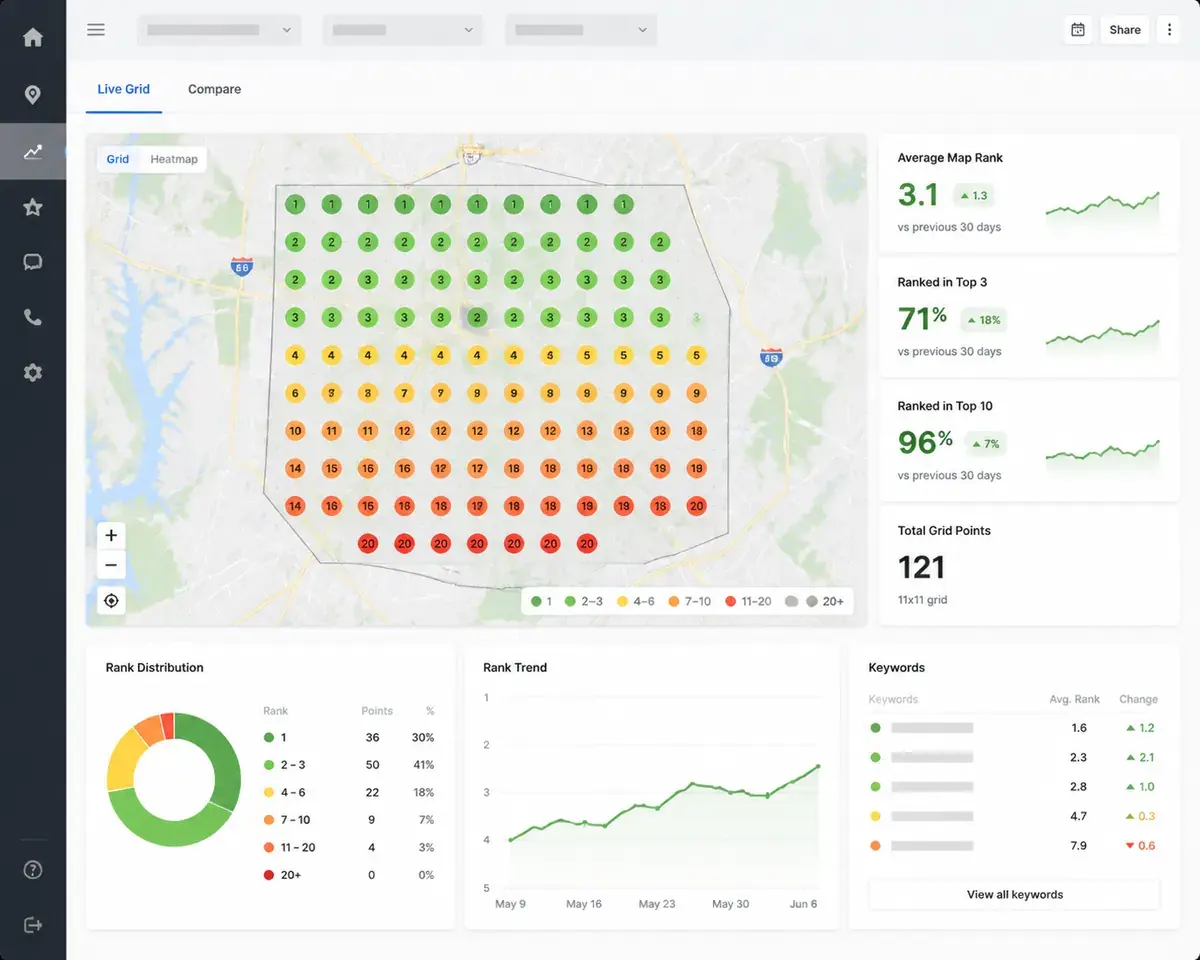This screenshot has width=1200, height=960.
Task: Select the Grid map view
Action: pyautogui.click(x=118, y=159)
